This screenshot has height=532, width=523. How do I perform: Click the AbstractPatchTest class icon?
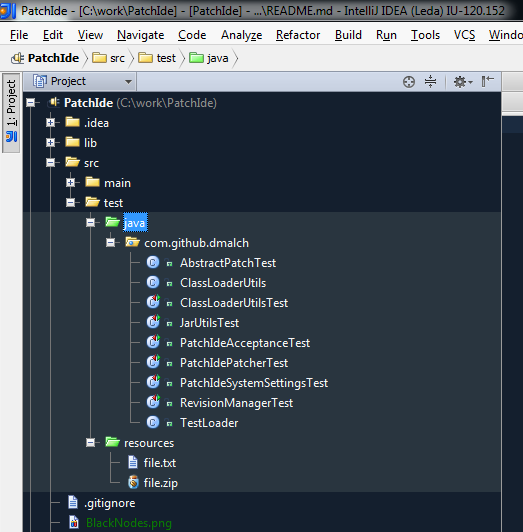[x=153, y=262]
